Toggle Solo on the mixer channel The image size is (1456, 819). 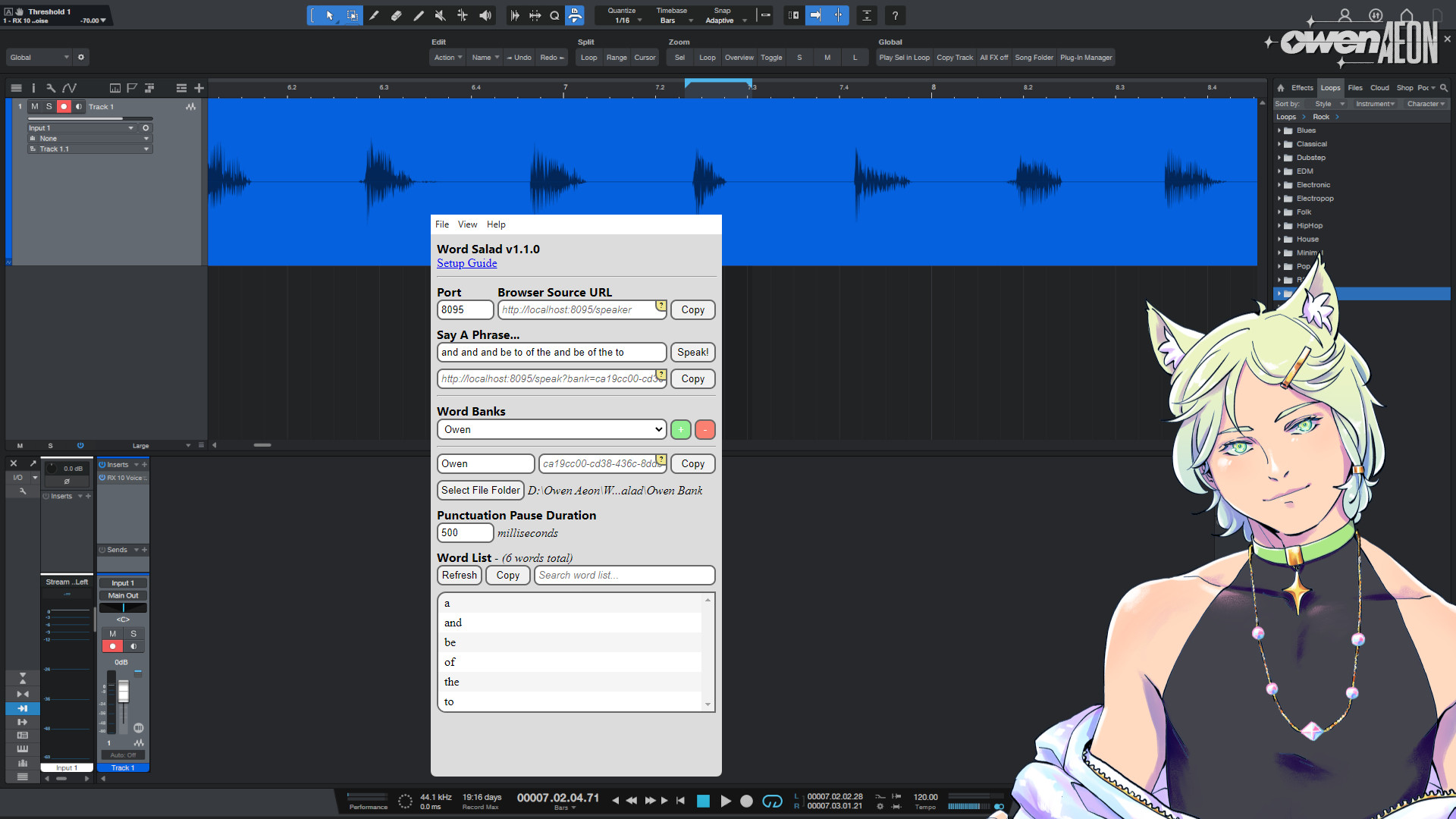(x=133, y=634)
